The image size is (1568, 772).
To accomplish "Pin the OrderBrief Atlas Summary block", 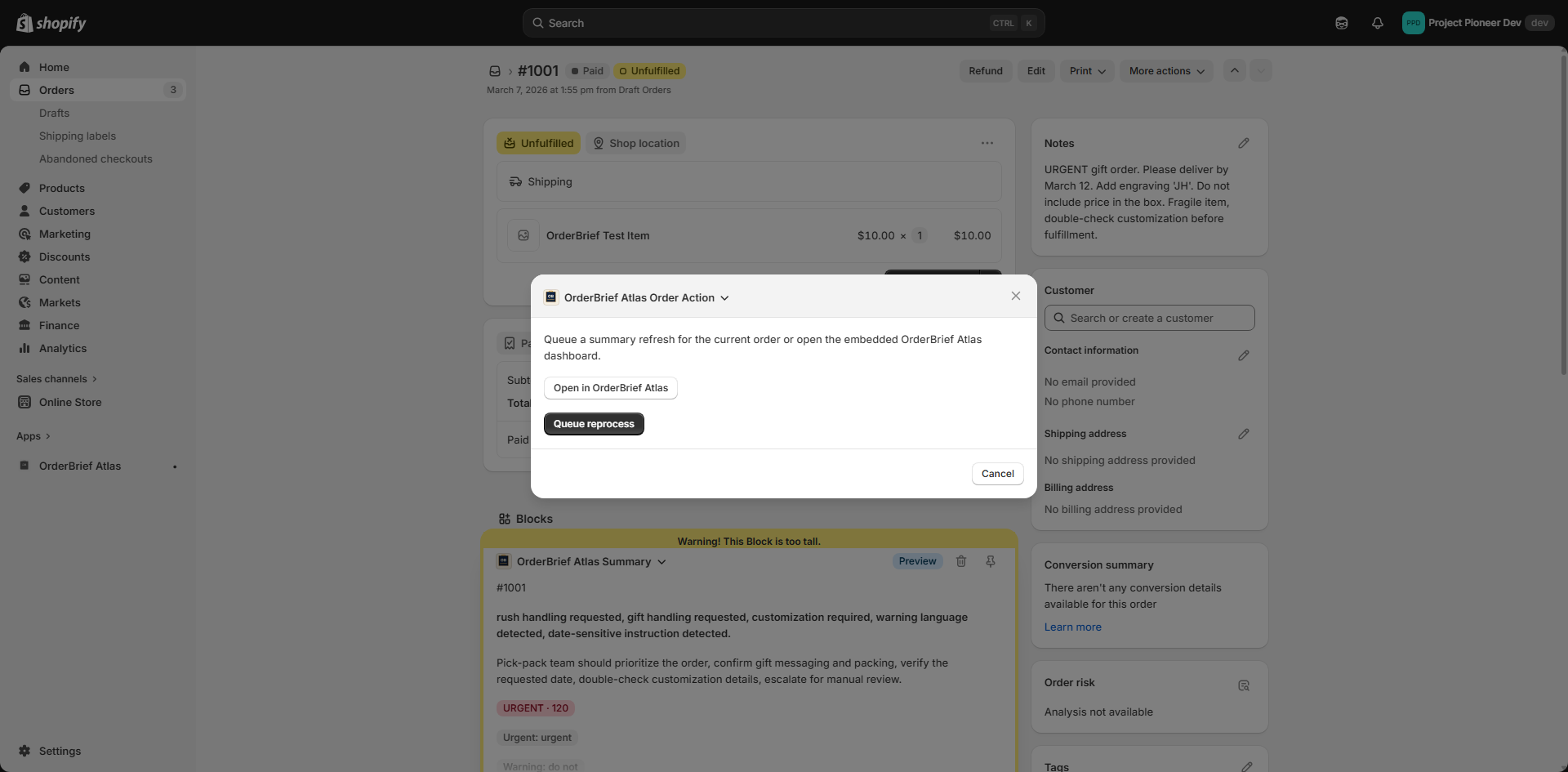I will pyautogui.click(x=991, y=561).
